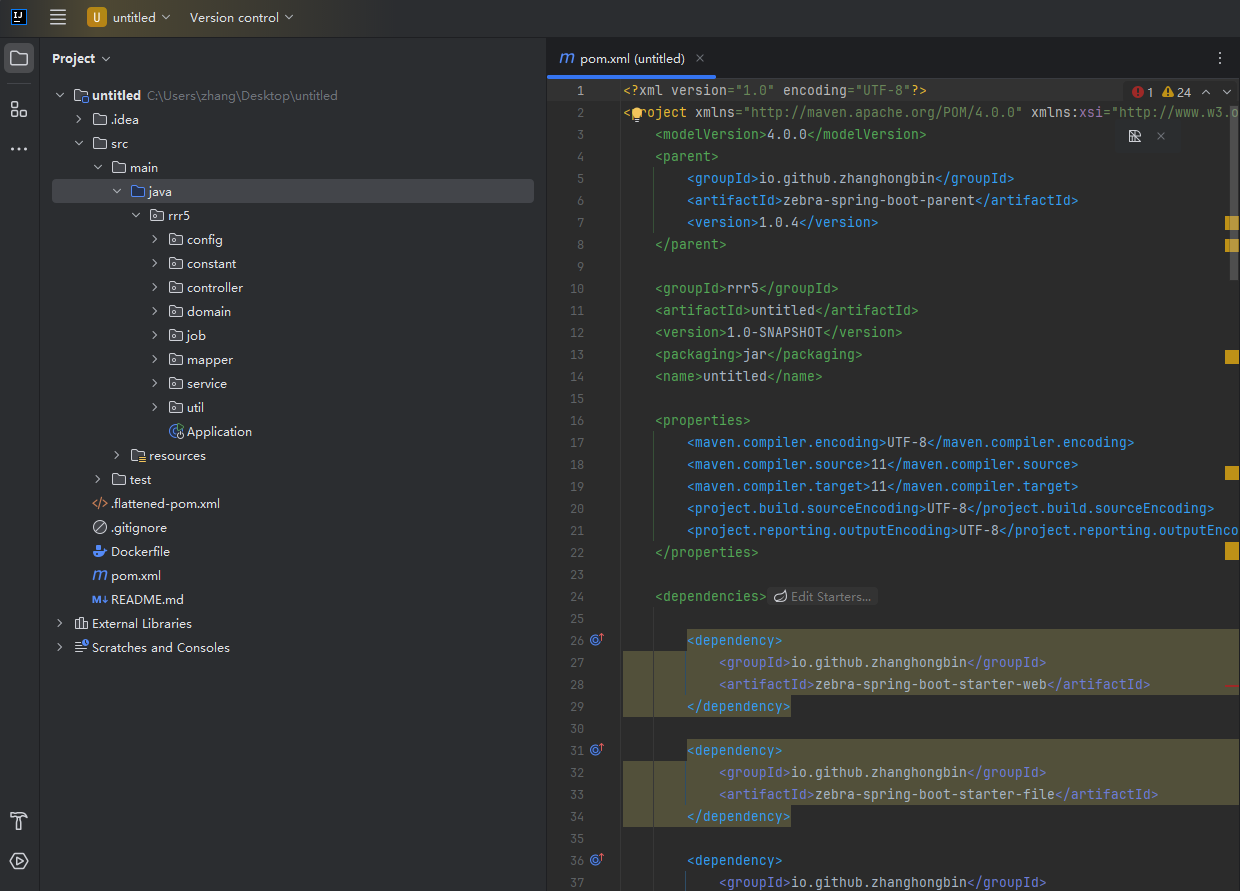Open the Project view selector dropdown

[81, 59]
